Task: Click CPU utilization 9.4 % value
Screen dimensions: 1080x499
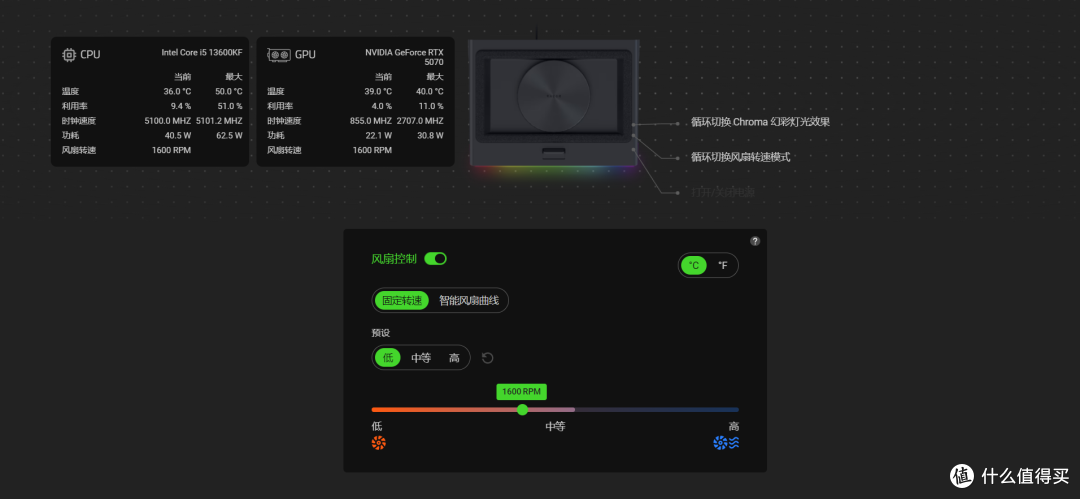Action: (180, 106)
